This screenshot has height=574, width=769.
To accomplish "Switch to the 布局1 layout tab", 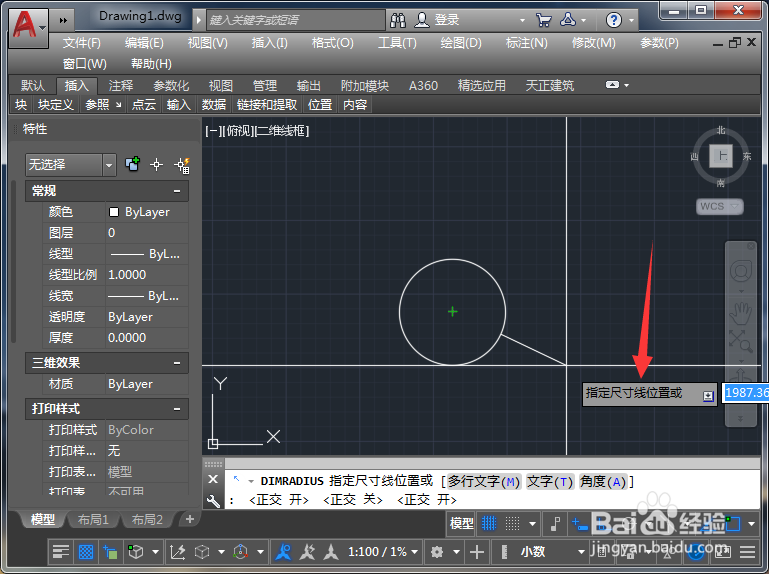I will click(x=93, y=519).
